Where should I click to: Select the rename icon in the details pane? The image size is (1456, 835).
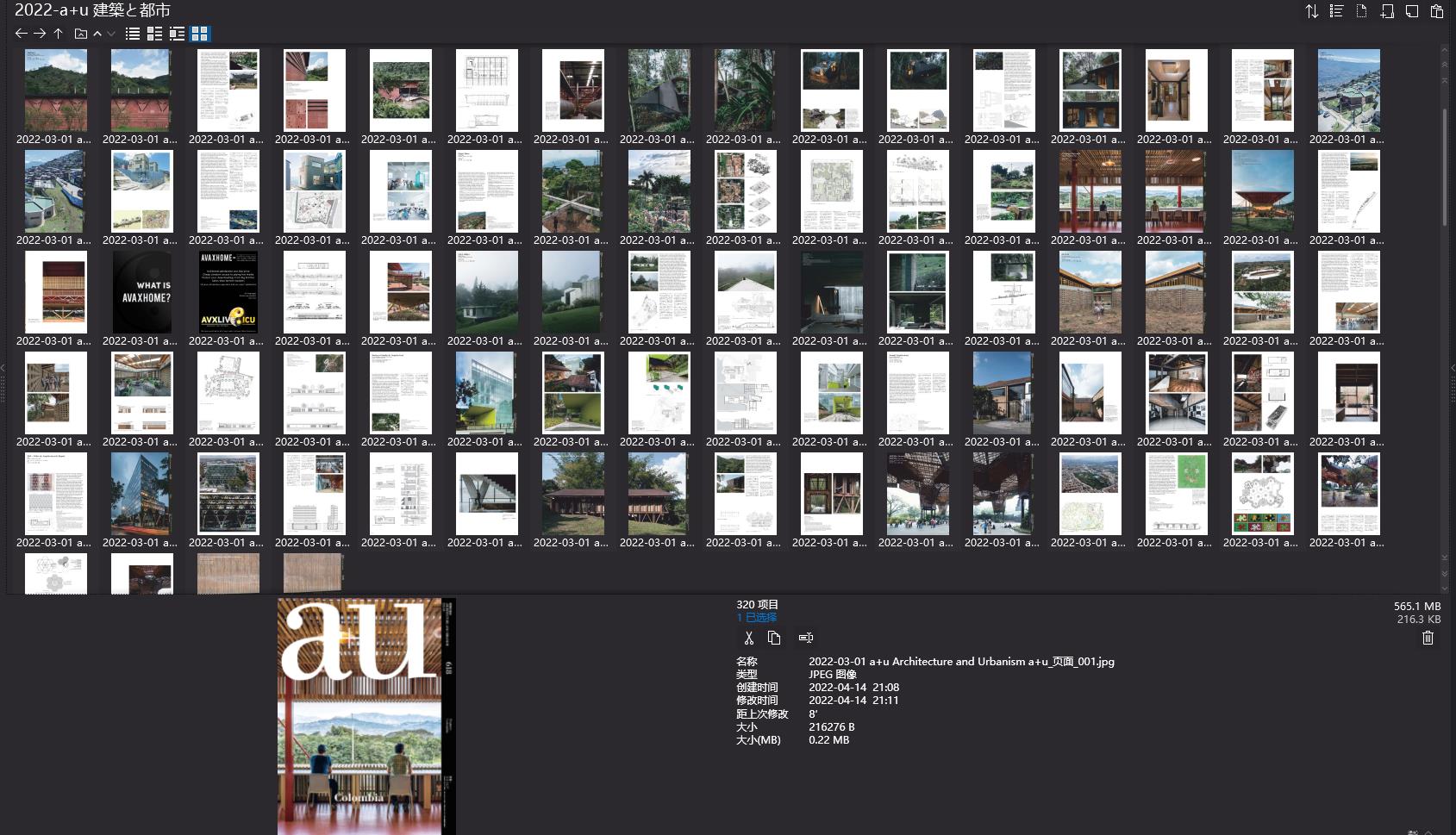806,638
